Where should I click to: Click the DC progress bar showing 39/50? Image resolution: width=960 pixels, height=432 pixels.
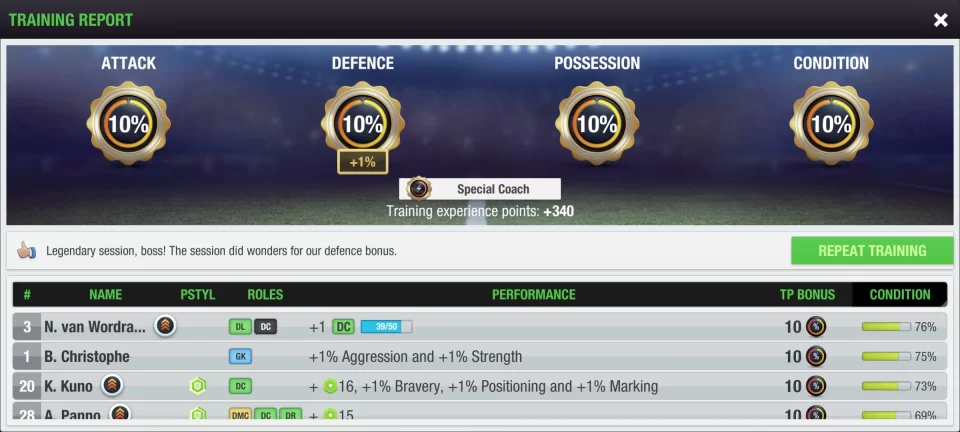coord(386,327)
